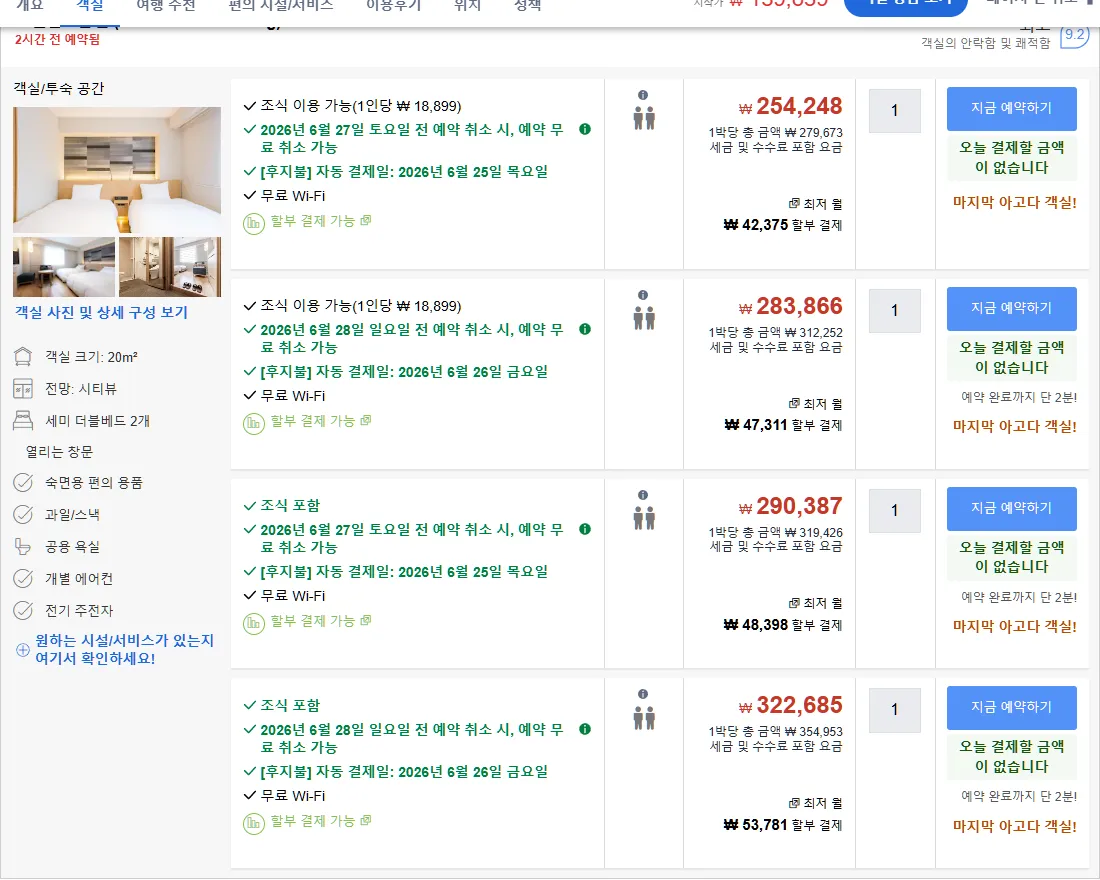Image resolution: width=1100 pixels, height=880 pixels.
Task: Click the 최저 월 link in the ₩254,248 row
Action: click(x=822, y=204)
